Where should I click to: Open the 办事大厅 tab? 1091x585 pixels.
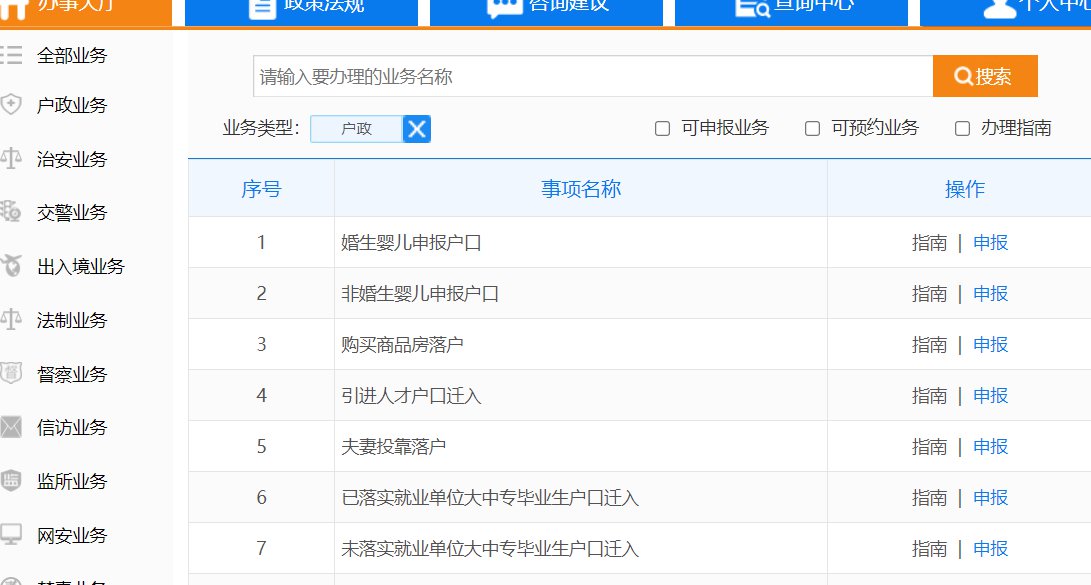point(86,13)
